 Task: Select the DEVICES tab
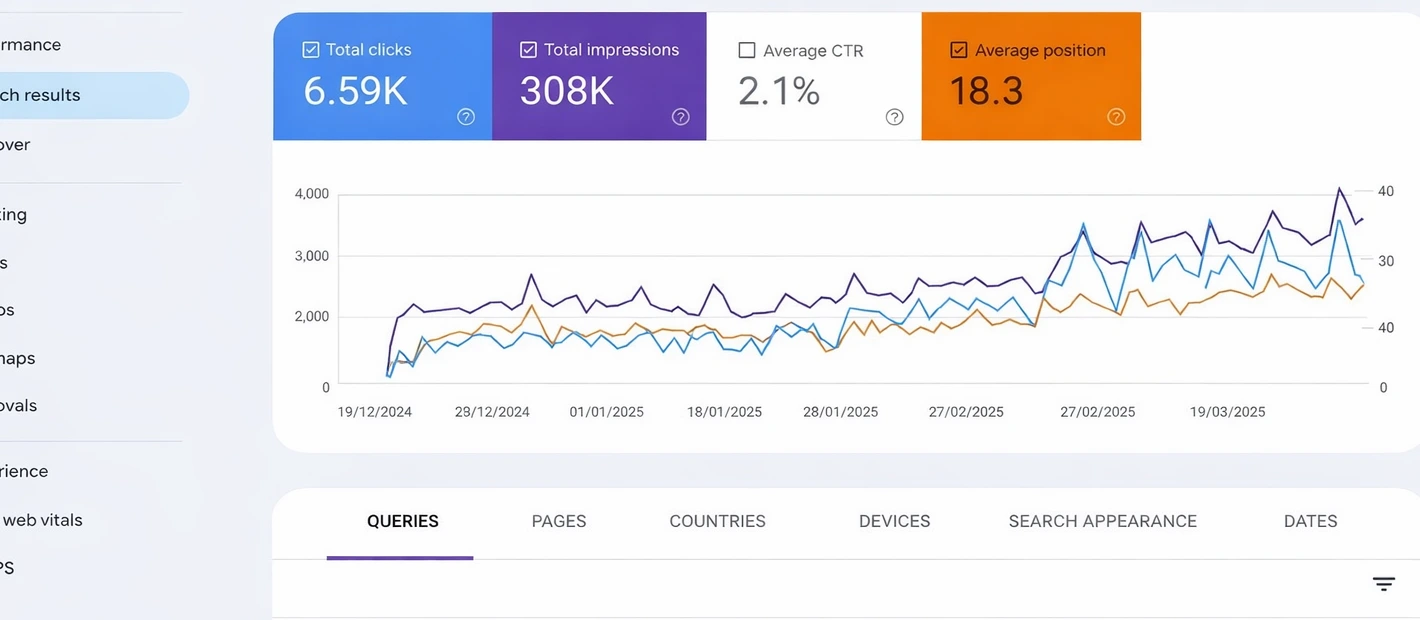[x=894, y=521]
